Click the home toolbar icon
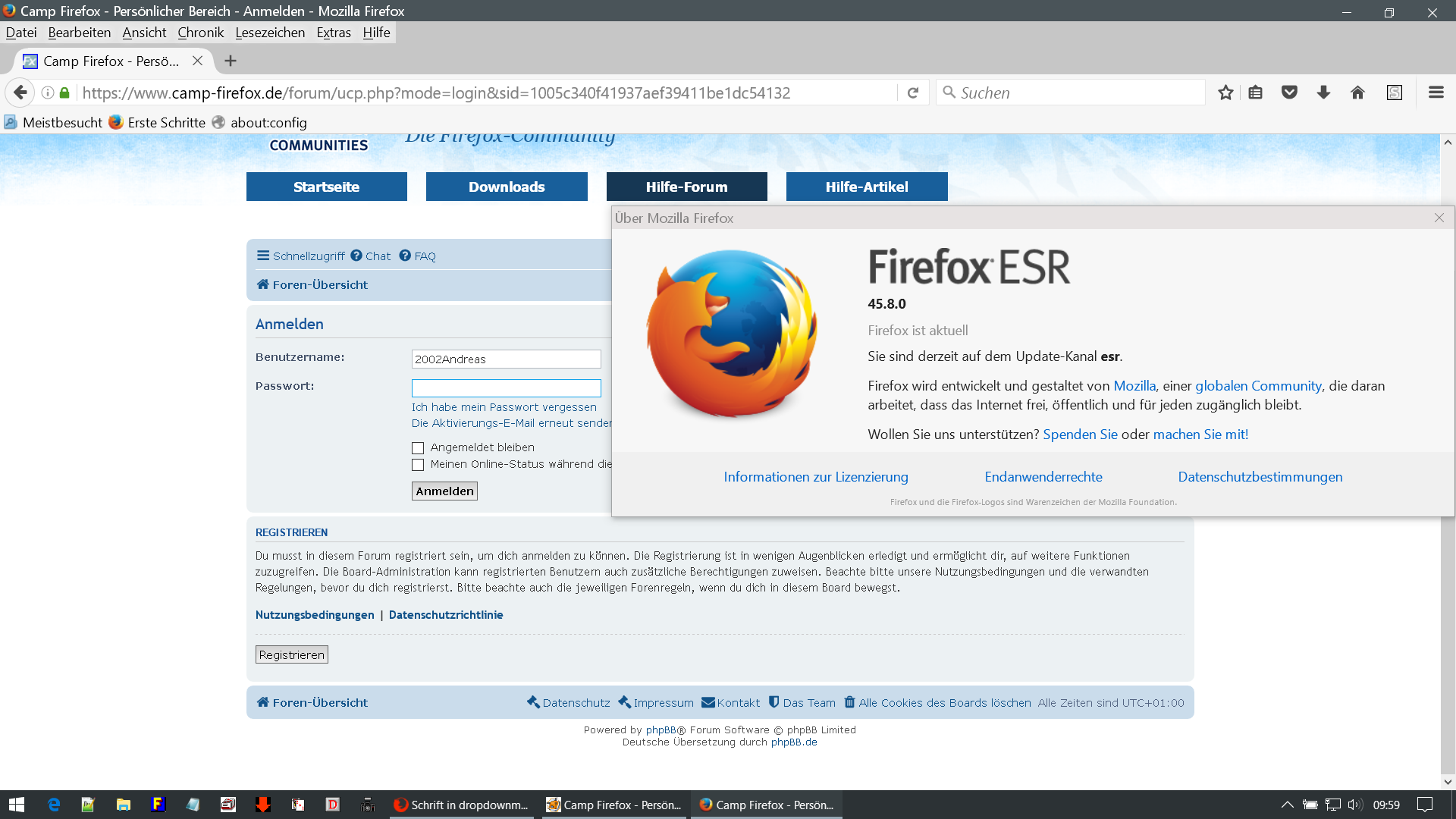Screen dimensions: 1456x819 click(x=1357, y=93)
